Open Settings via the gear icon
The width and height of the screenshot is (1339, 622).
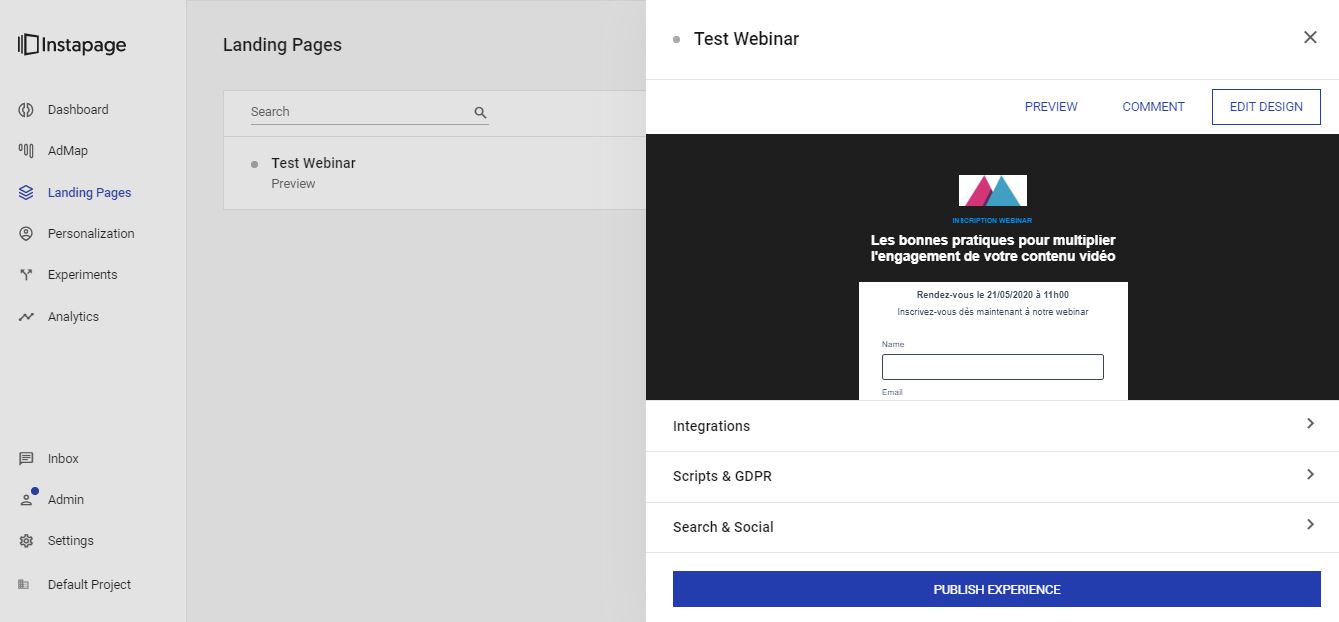point(27,541)
